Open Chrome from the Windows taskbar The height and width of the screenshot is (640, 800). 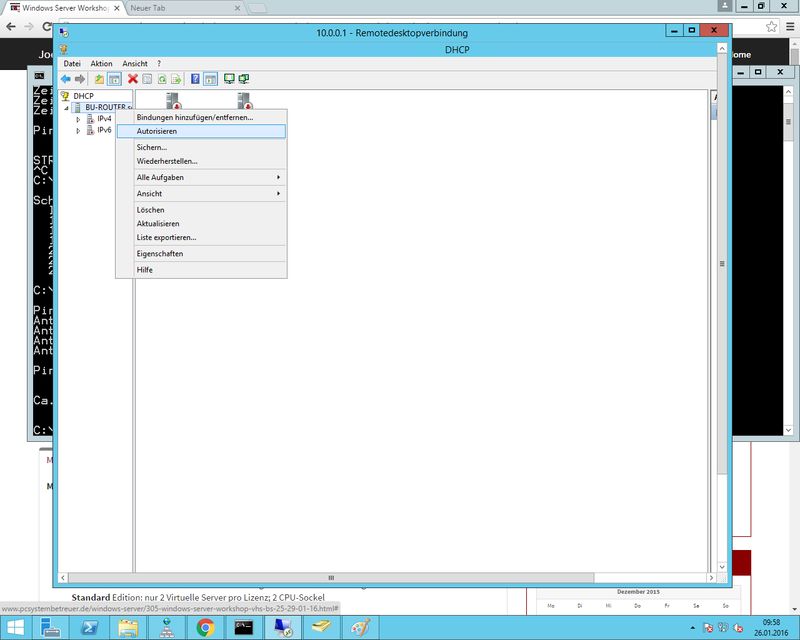pyautogui.click(x=205, y=627)
